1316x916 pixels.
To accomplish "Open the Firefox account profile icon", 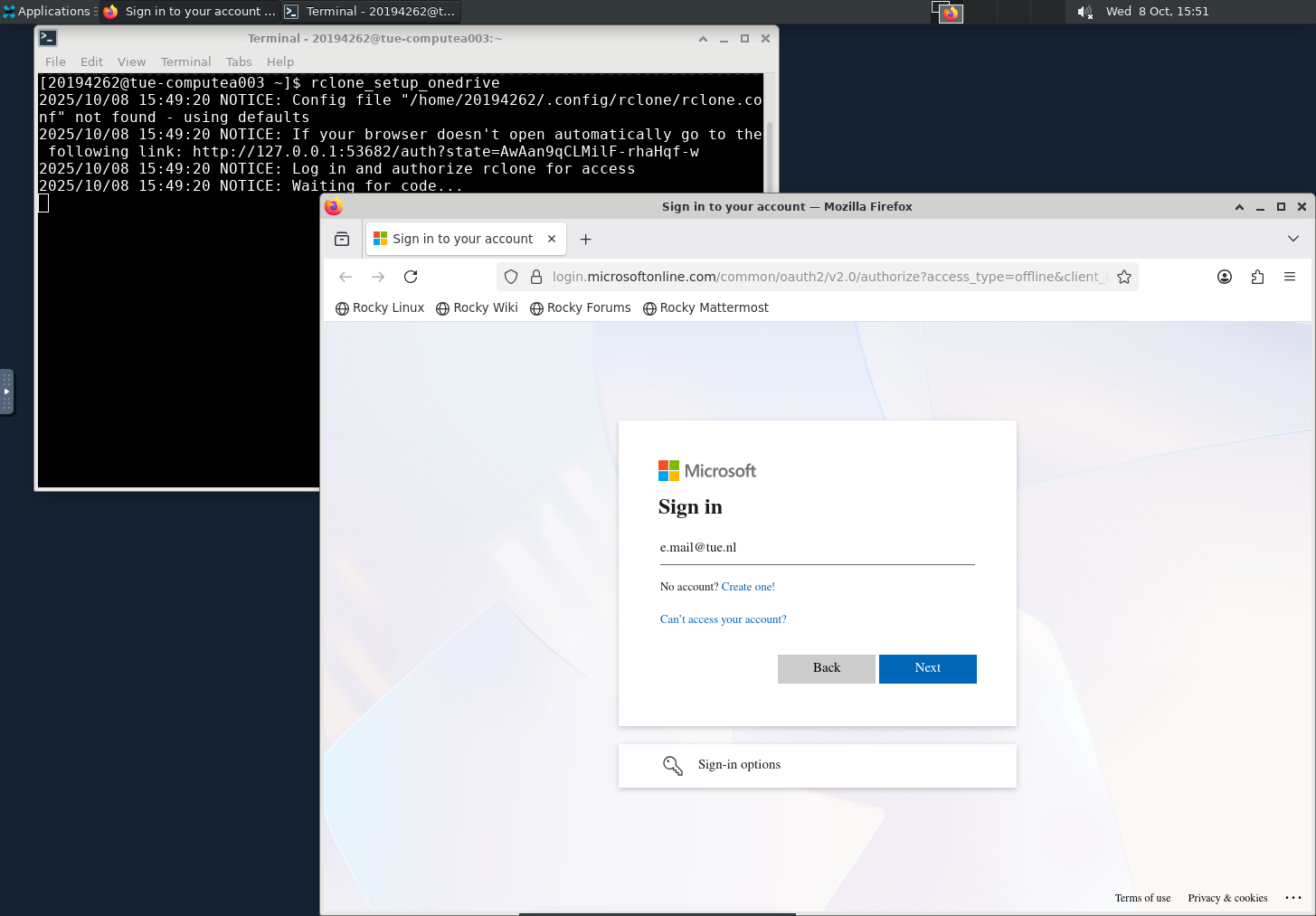I will point(1225,277).
